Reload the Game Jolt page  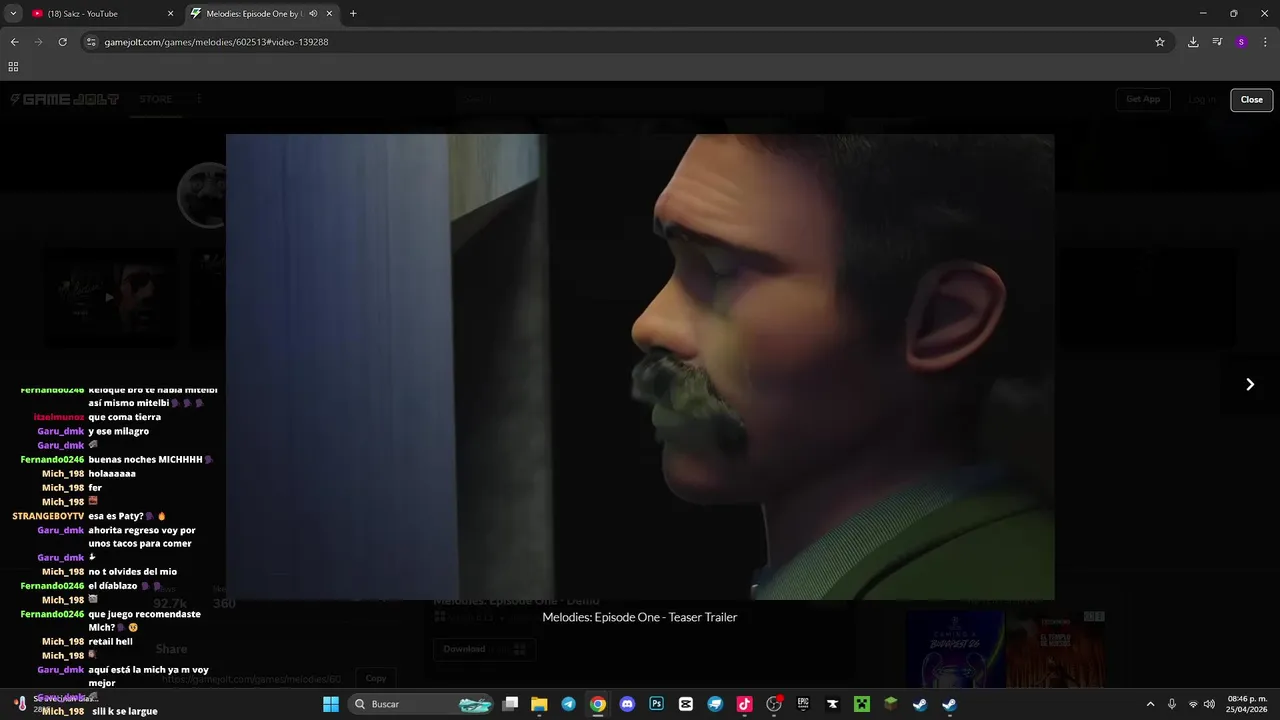tap(62, 42)
